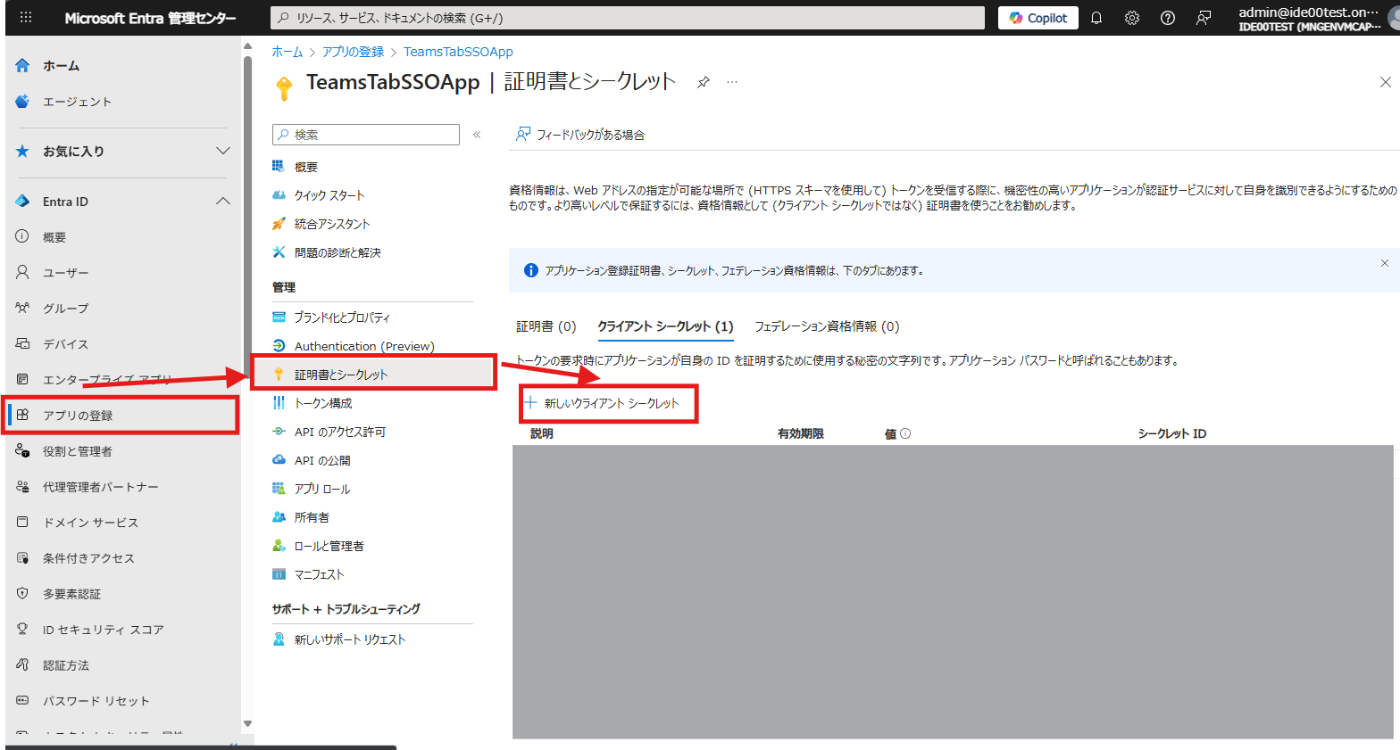Sort by the 有効期限 column header
The width and height of the screenshot is (1400, 750).
tap(801, 434)
